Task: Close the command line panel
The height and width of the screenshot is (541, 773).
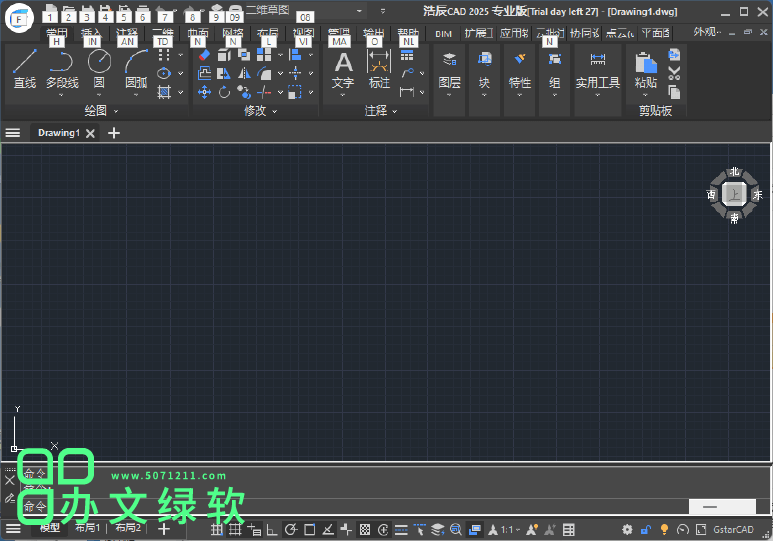Action: click(x=9, y=480)
